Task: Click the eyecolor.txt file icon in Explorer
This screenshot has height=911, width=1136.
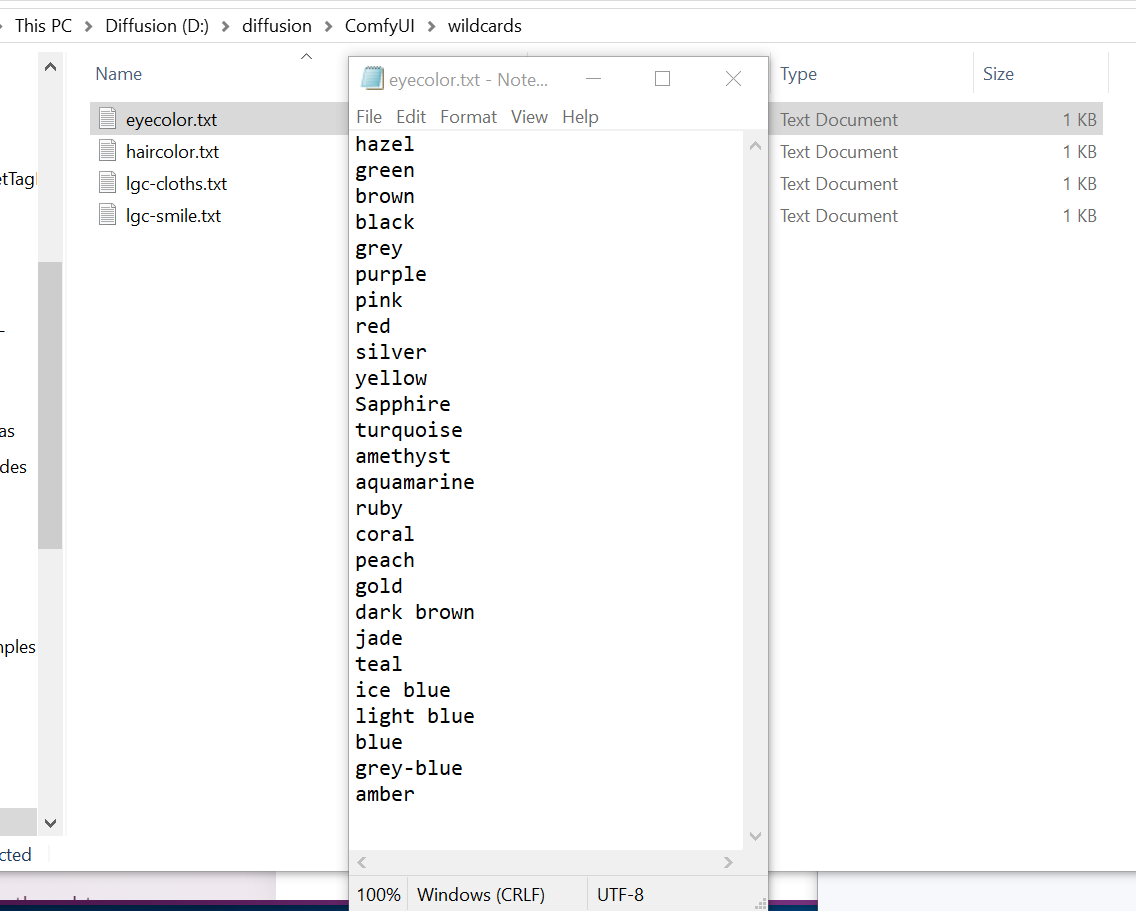Action: click(107, 118)
